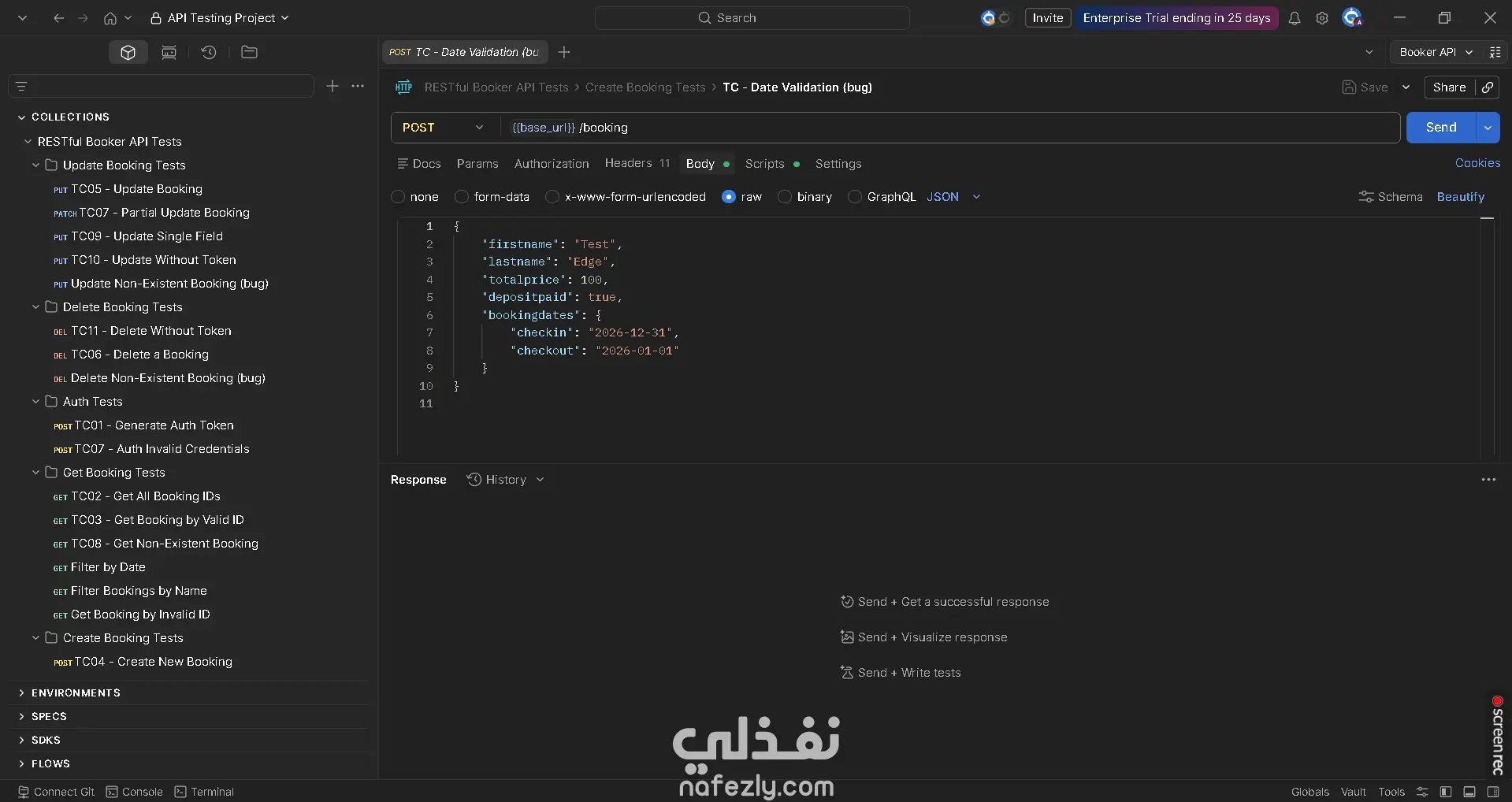This screenshot has height=802, width=1512.
Task: Open Terminal in the status bar
Action: (204, 792)
